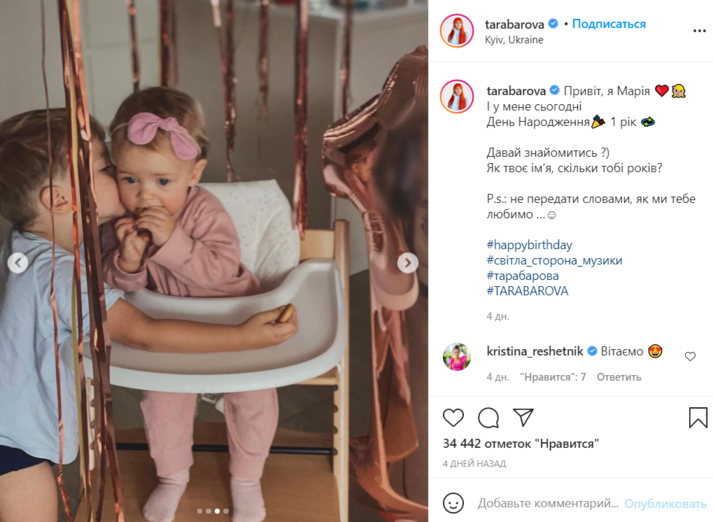Publish comment with Опубликовать button
Screen dimensions: 713x522
(x=665, y=503)
